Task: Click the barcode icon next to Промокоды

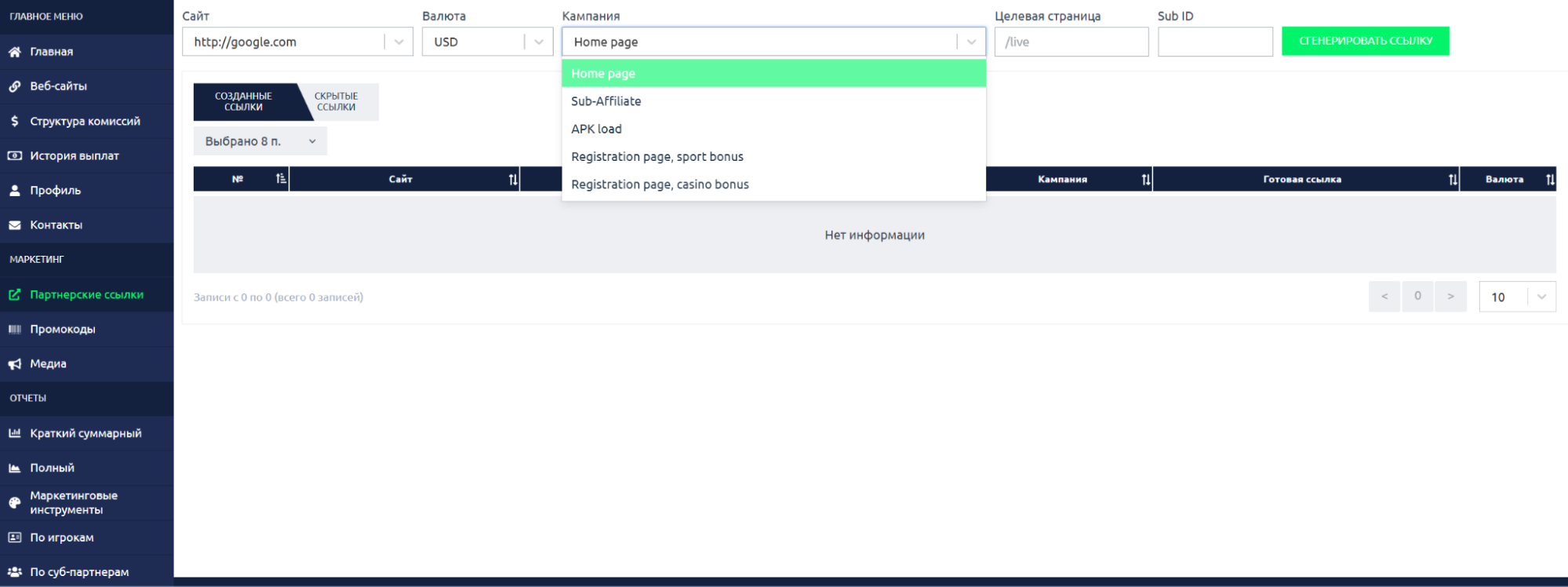Action: coord(15,330)
